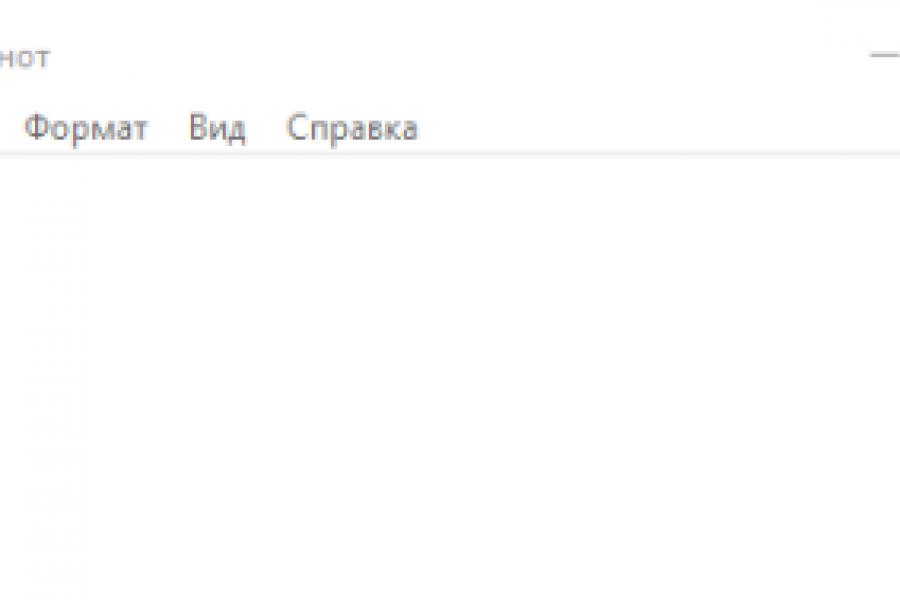Click inside the empty text editing area
The height and width of the screenshot is (600, 900).
pyautogui.click(x=450, y=377)
